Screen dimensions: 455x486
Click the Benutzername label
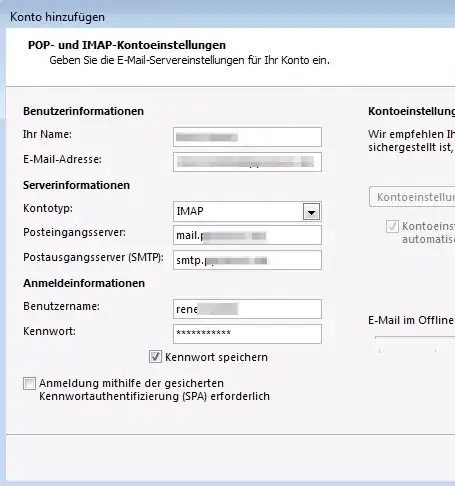61,306
